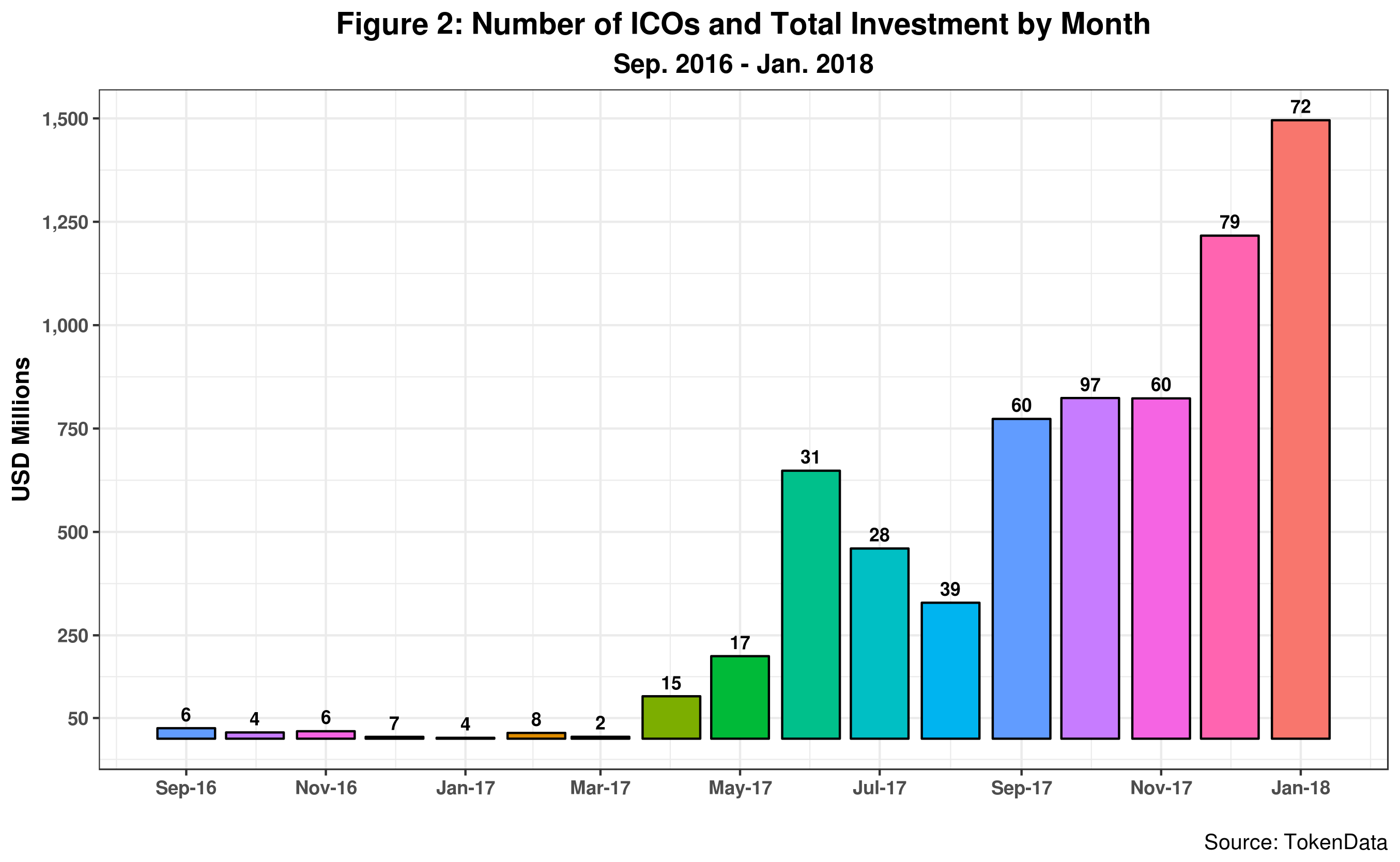Click the 'Mar-17' x-axis label
This screenshot has width=1400, height=862.
(600, 788)
